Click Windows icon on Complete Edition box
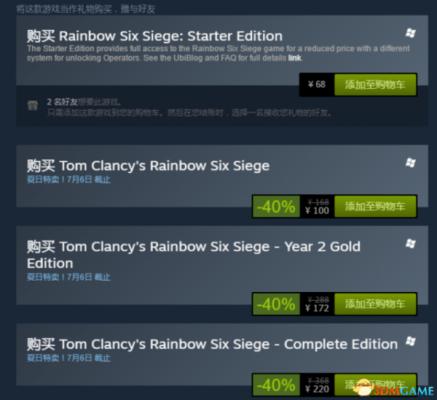437x400 pixels. (410, 341)
